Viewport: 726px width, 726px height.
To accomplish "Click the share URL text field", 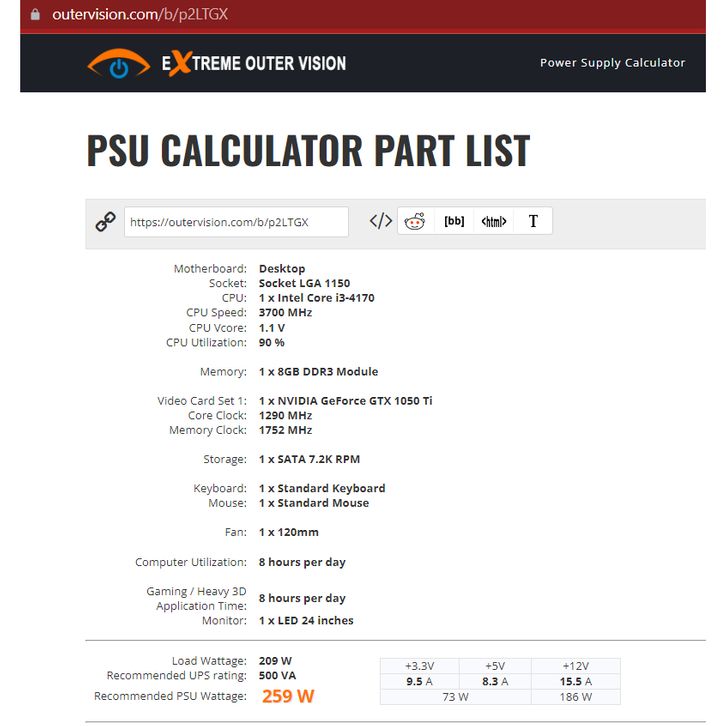I will click(236, 222).
